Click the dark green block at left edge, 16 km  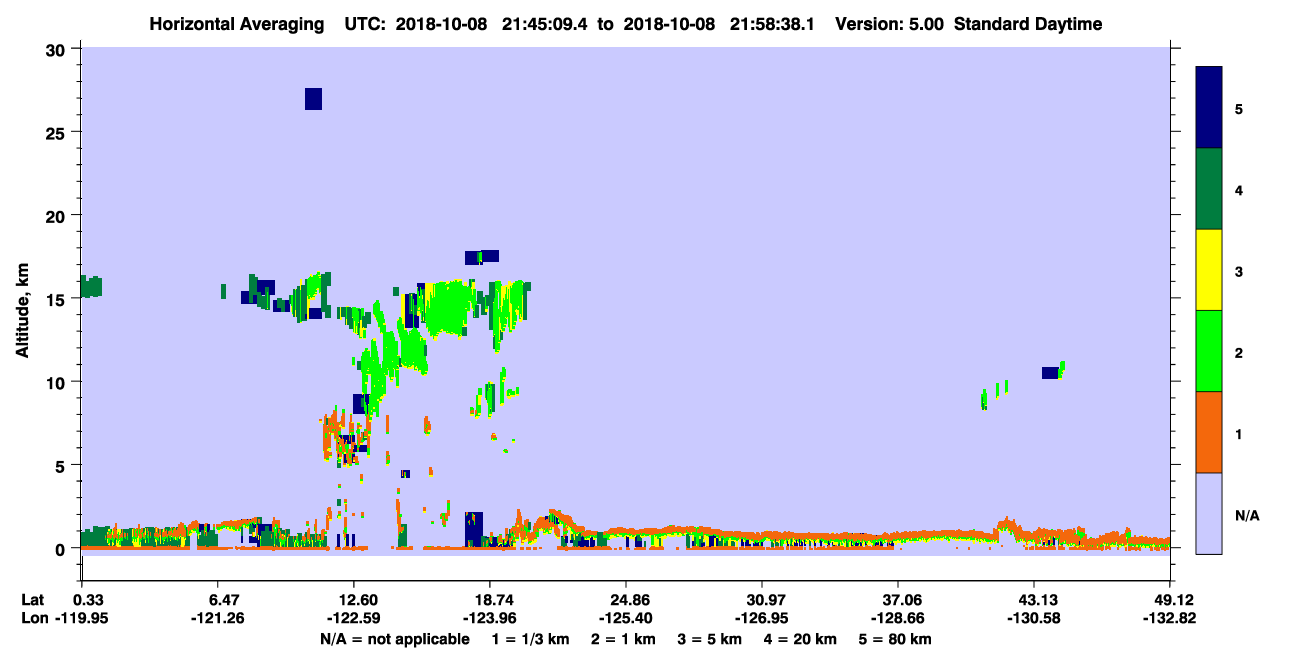click(91, 287)
